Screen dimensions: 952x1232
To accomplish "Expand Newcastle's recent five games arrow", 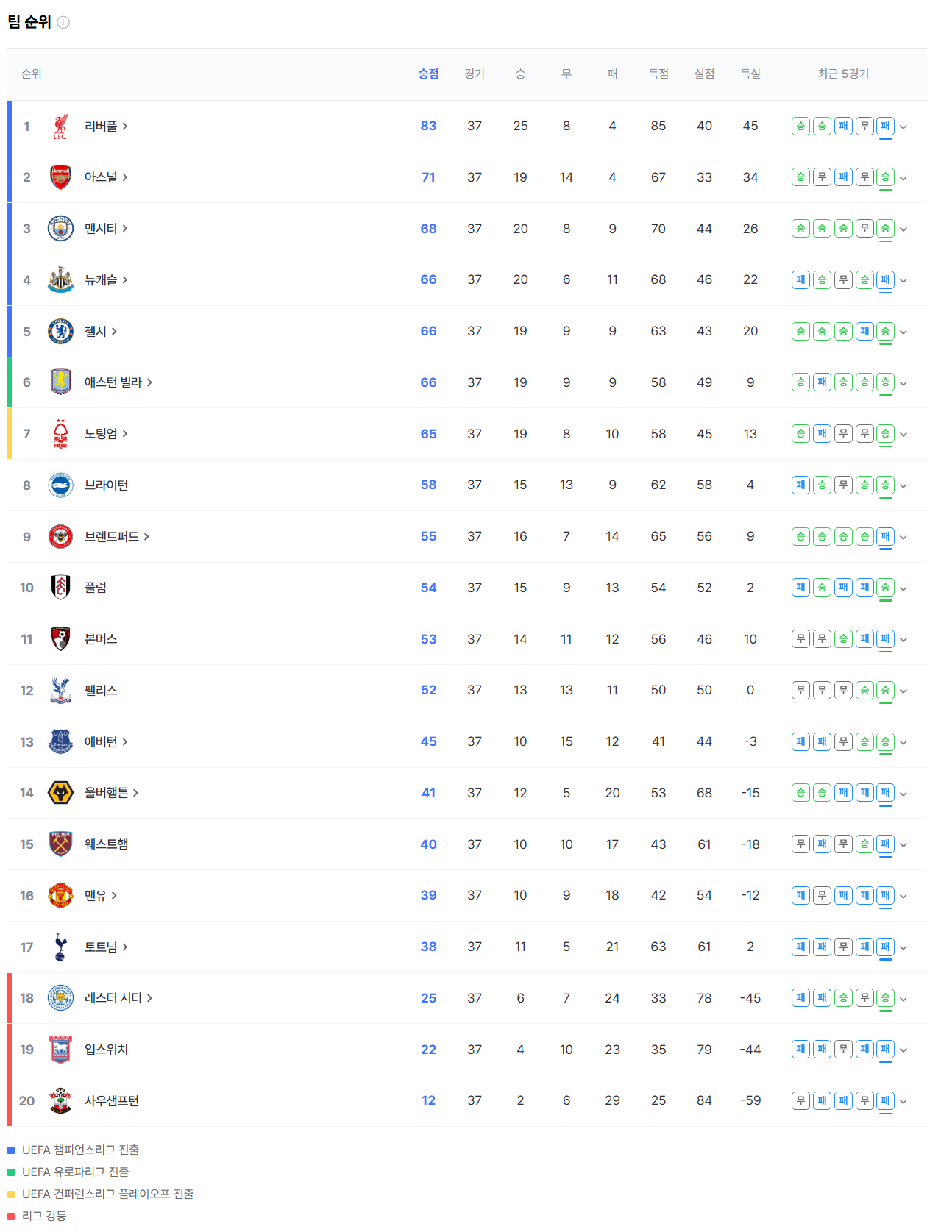I will tap(903, 280).
